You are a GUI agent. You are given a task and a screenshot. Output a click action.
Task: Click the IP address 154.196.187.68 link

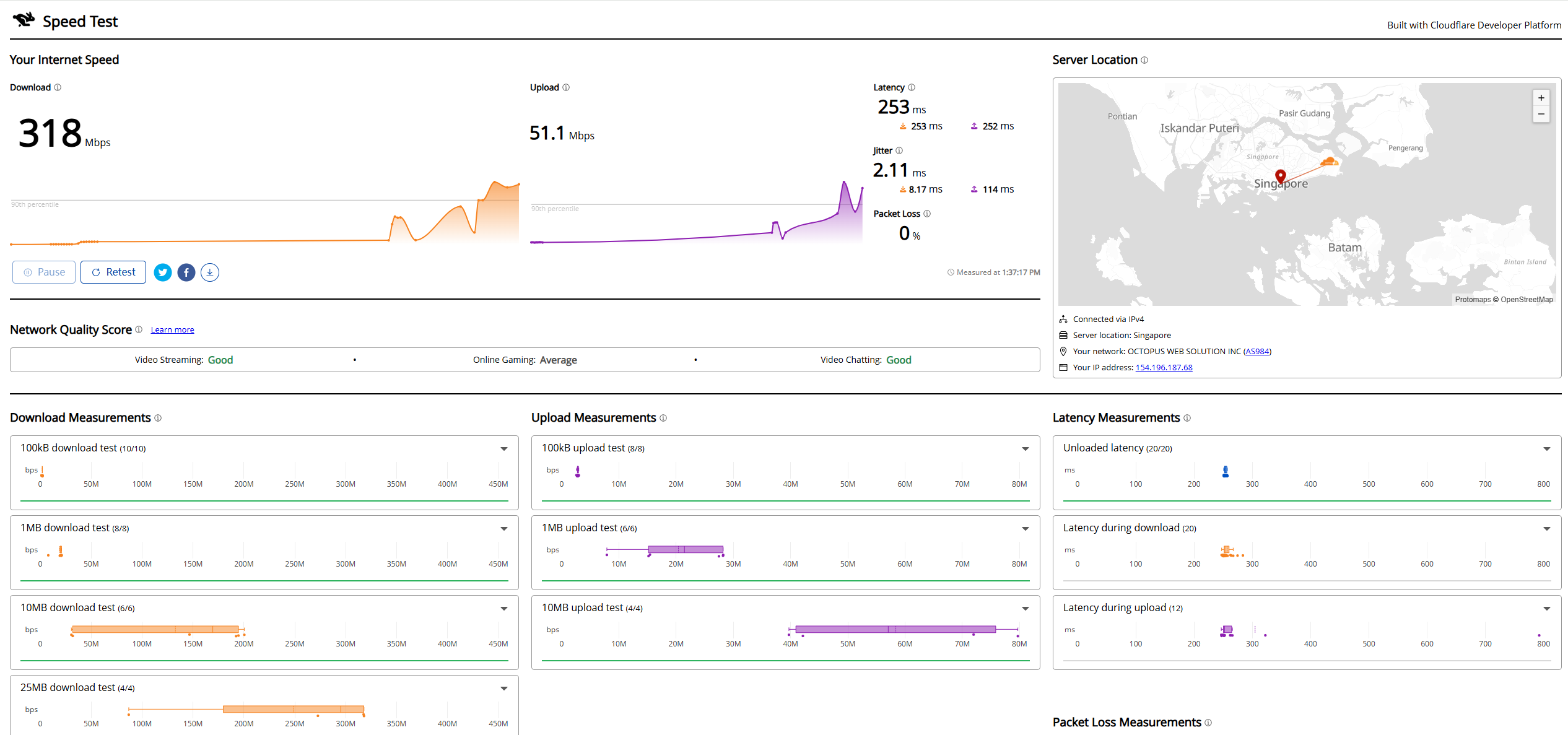pos(1164,367)
